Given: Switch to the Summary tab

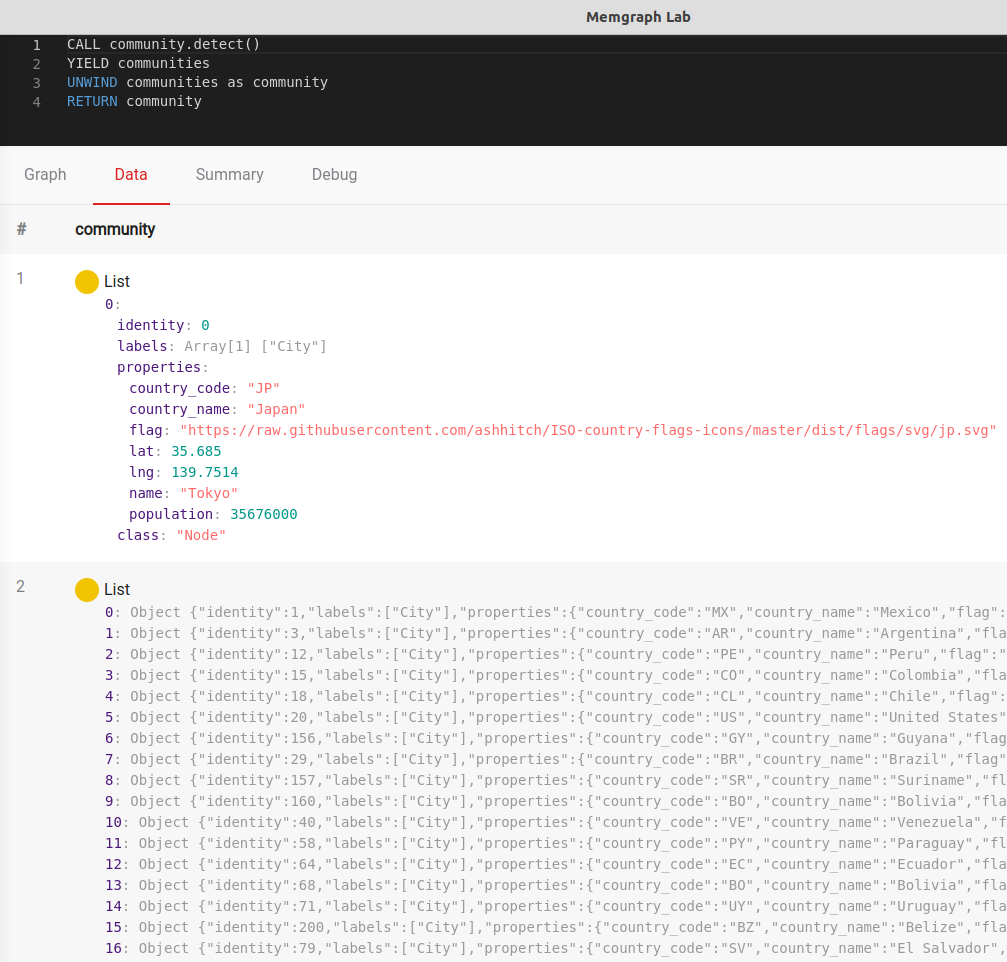Looking at the screenshot, I should pyautogui.click(x=229, y=175).
